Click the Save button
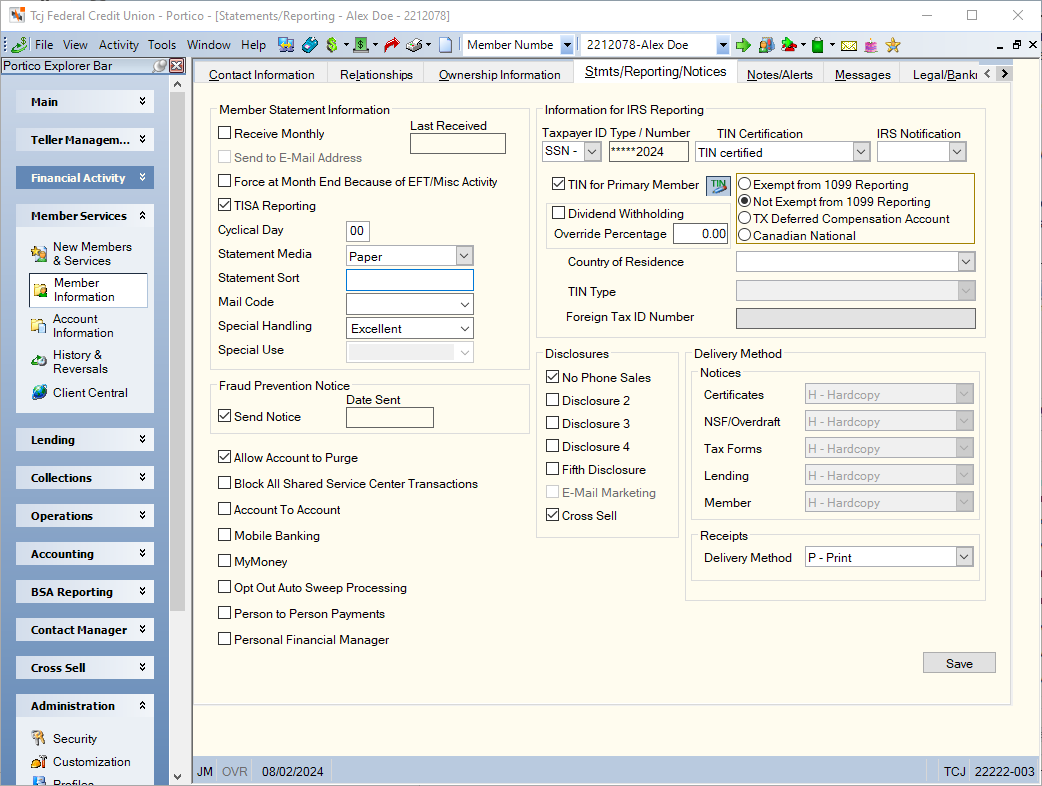The image size is (1042, 786). coord(959,663)
